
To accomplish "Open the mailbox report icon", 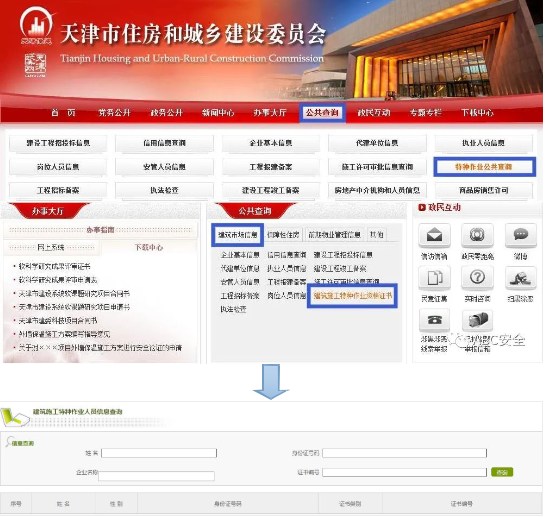I will (477, 320).
